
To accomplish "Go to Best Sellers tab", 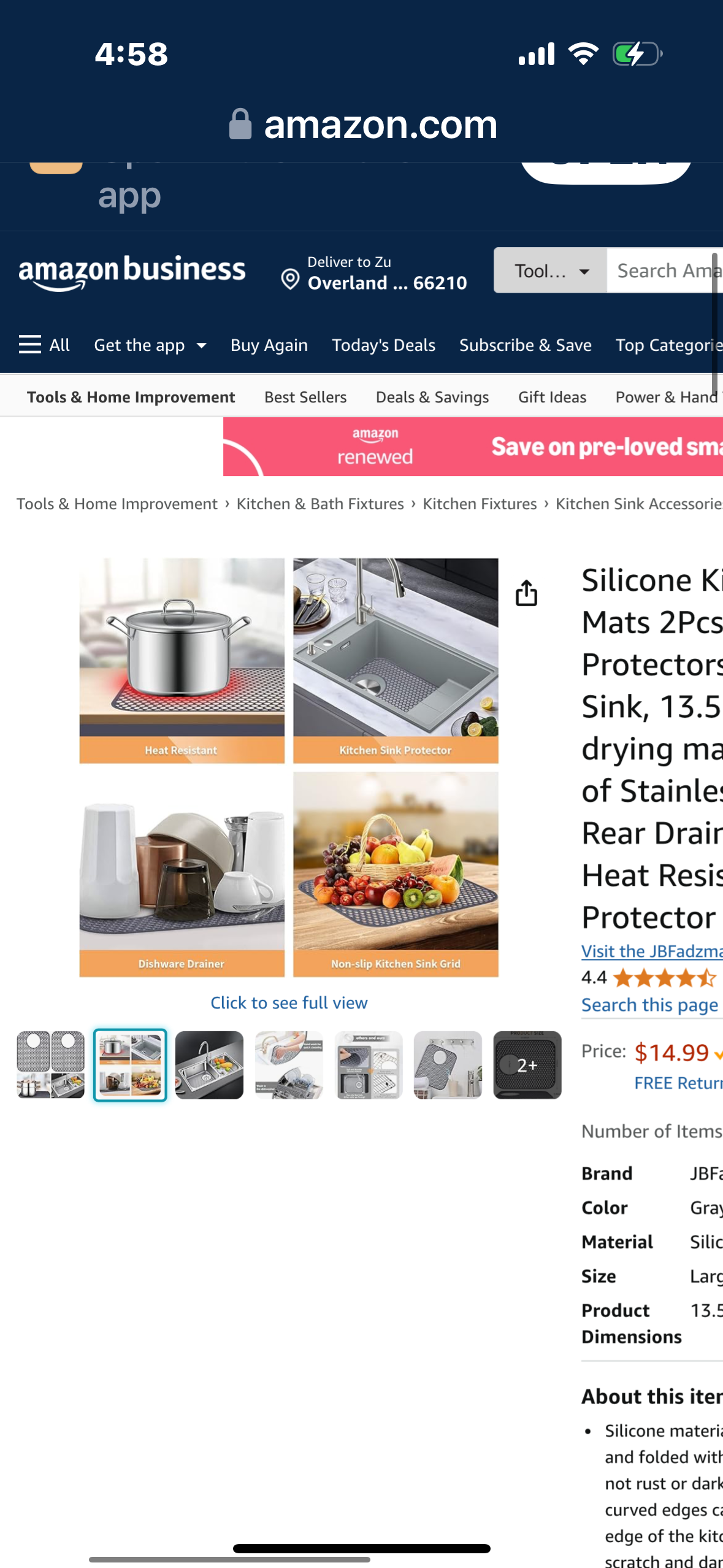I will 305,398.
